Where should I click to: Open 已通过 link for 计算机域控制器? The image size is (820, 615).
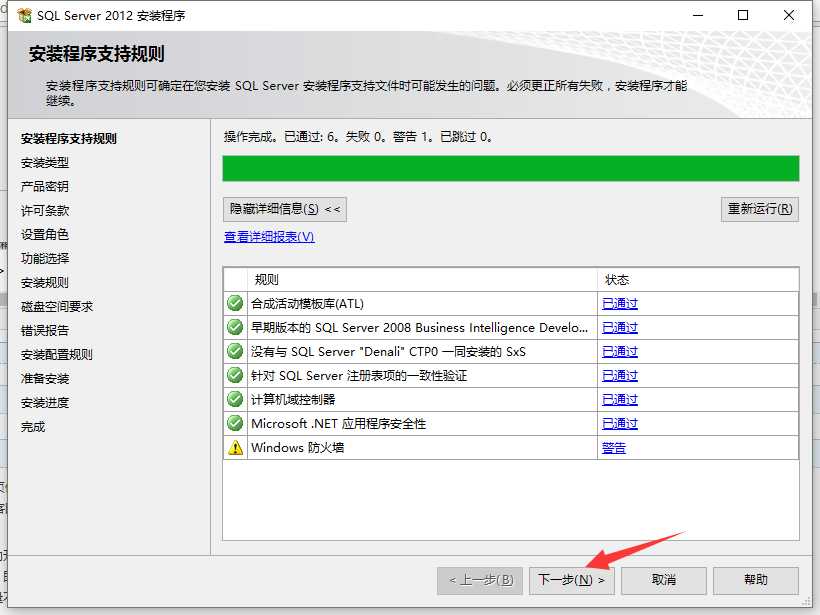(620, 400)
